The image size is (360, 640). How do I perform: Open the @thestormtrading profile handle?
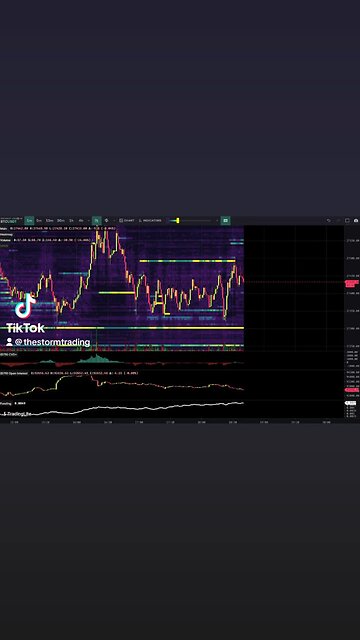(x=52, y=342)
